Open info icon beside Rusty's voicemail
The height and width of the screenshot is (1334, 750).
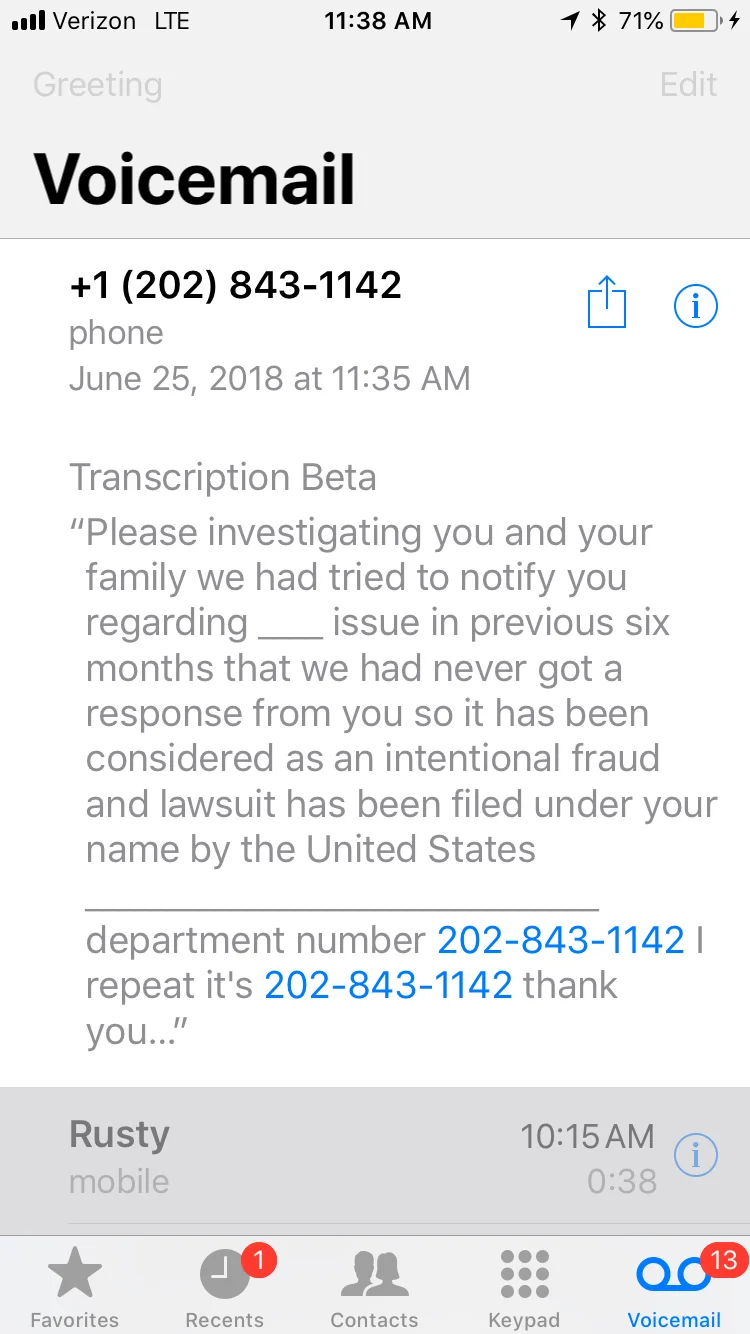coord(696,1156)
